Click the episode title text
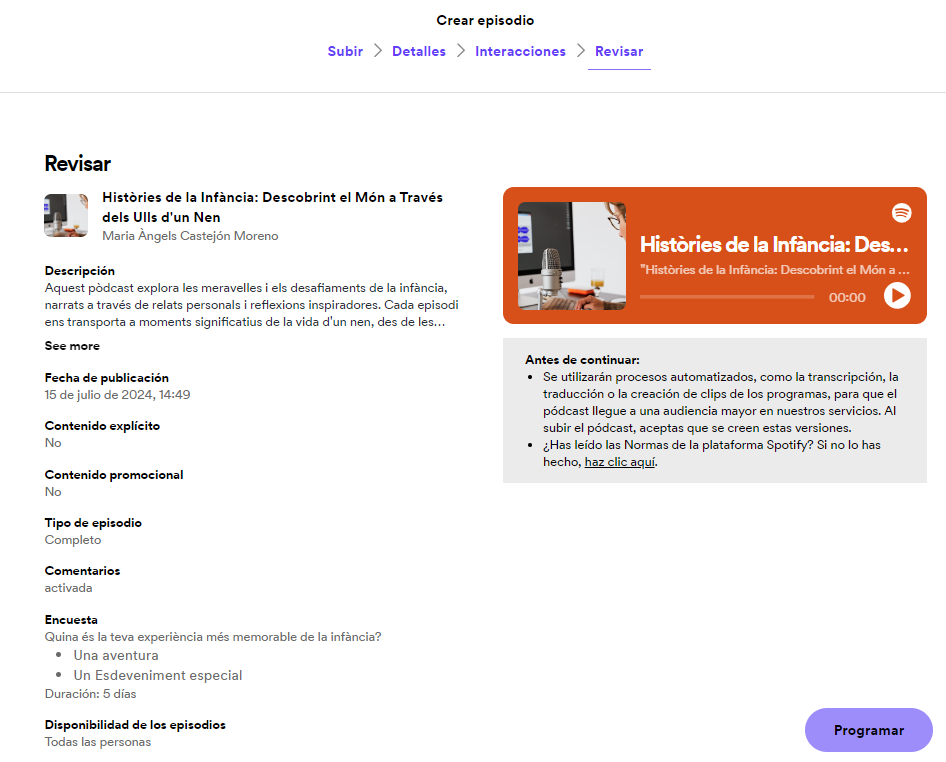 pos(272,207)
